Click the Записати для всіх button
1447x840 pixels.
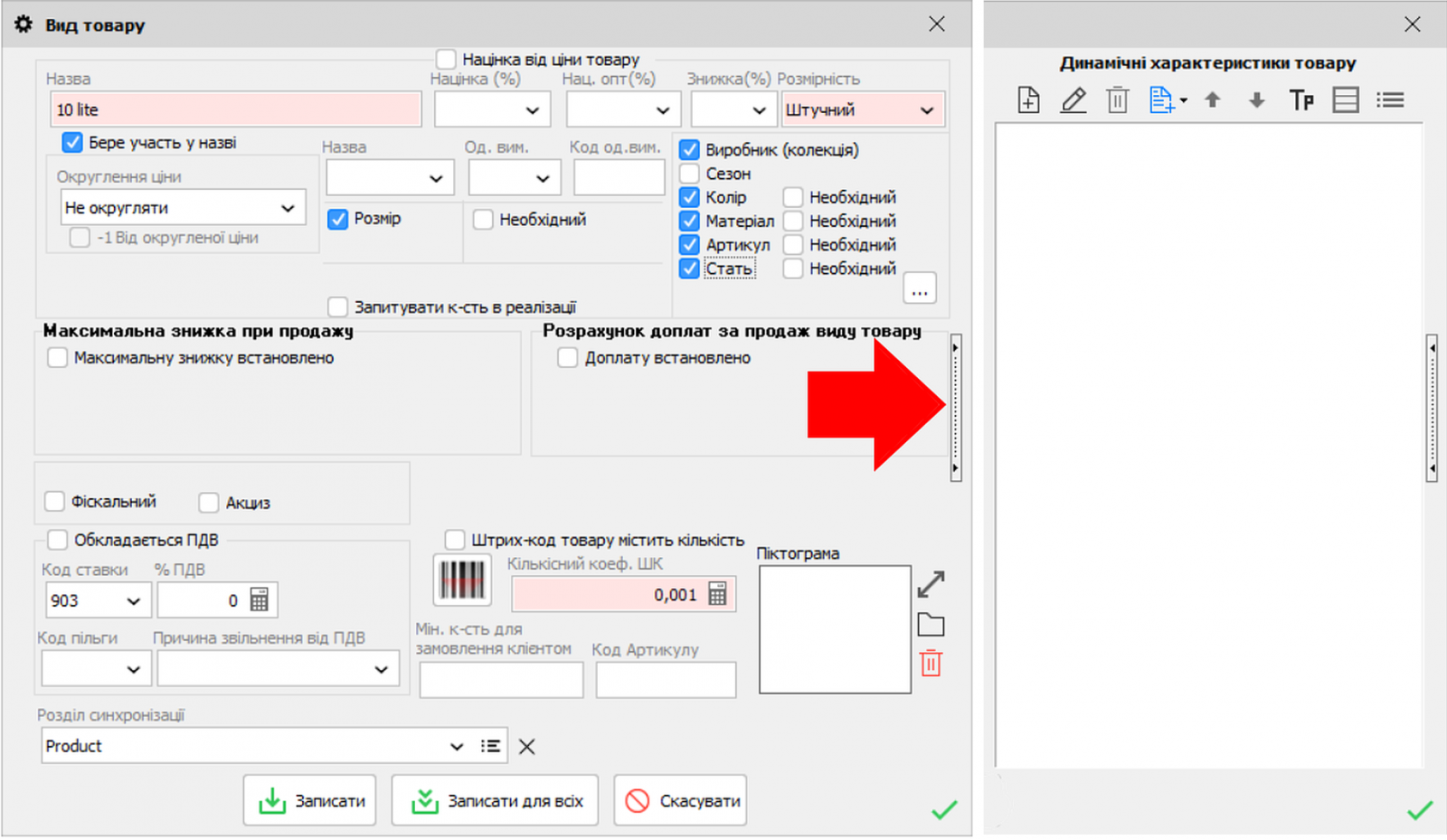[495, 801]
